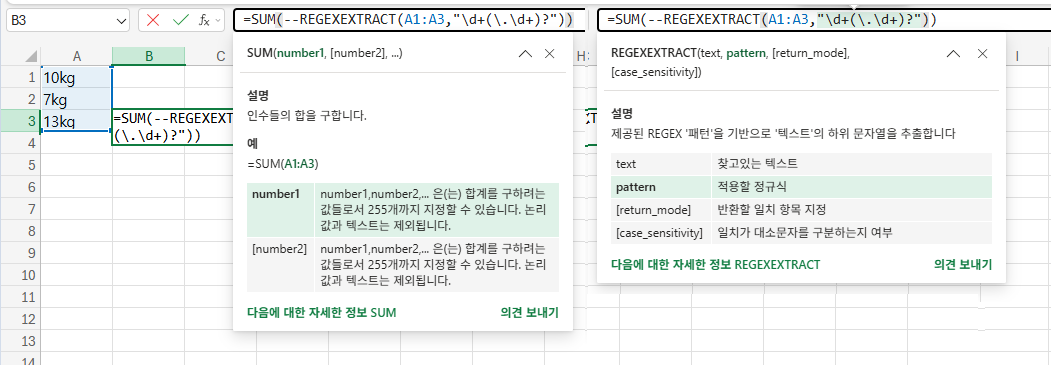The width and height of the screenshot is (1051, 365).
Task: Open the 'more information about REGEXEXTRACT' link
Action: point(715,264)
